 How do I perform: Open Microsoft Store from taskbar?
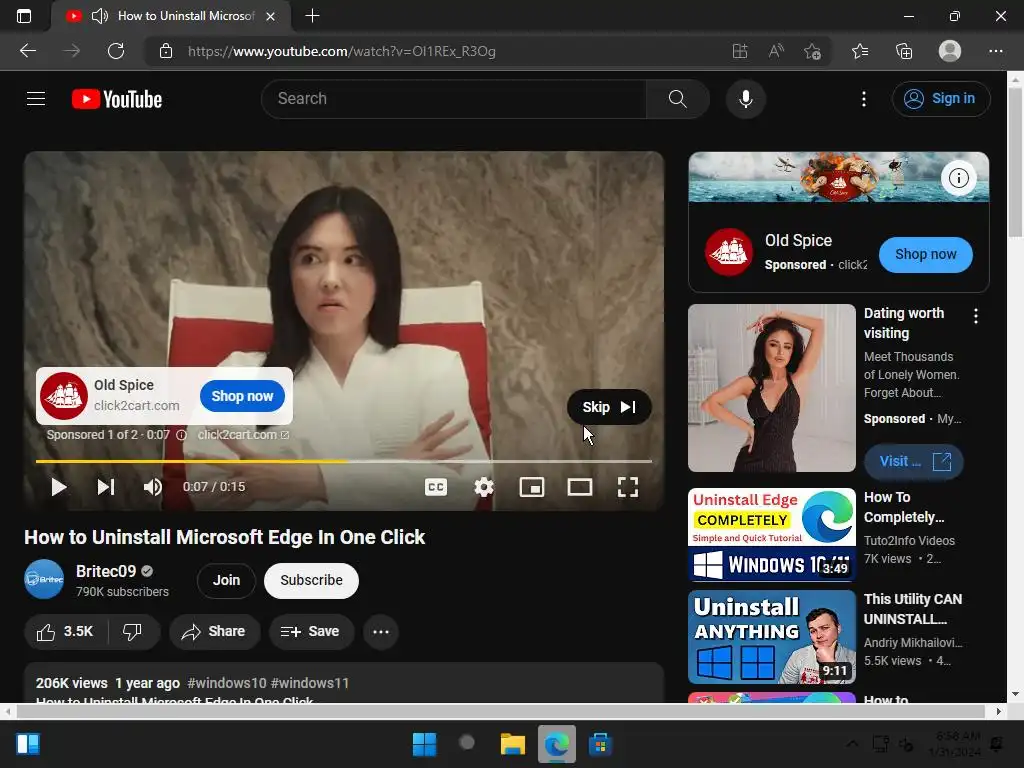[600, 744]
